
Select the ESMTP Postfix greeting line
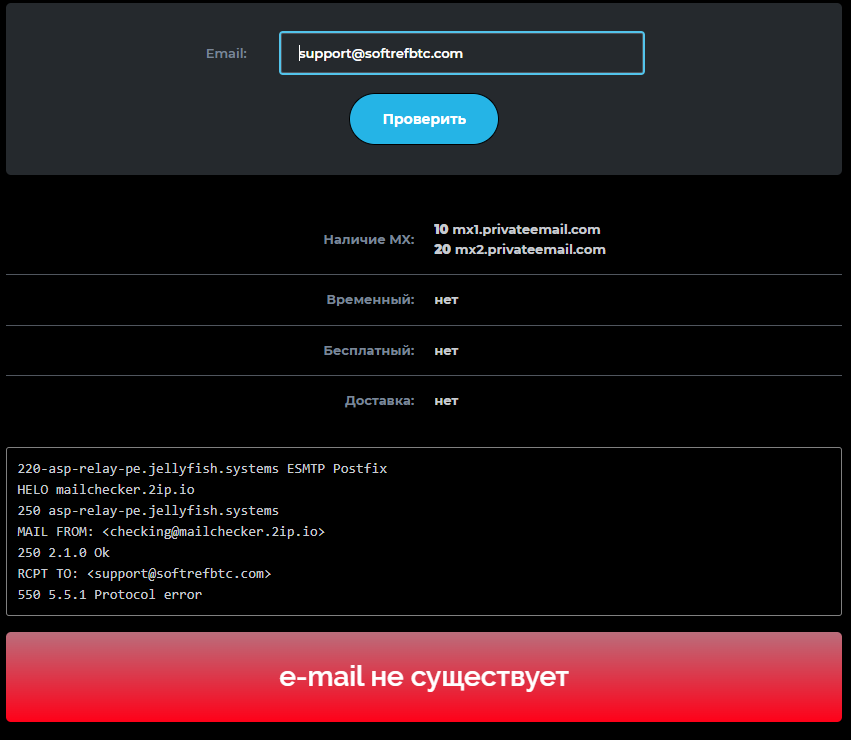click(x=202, y=468)
